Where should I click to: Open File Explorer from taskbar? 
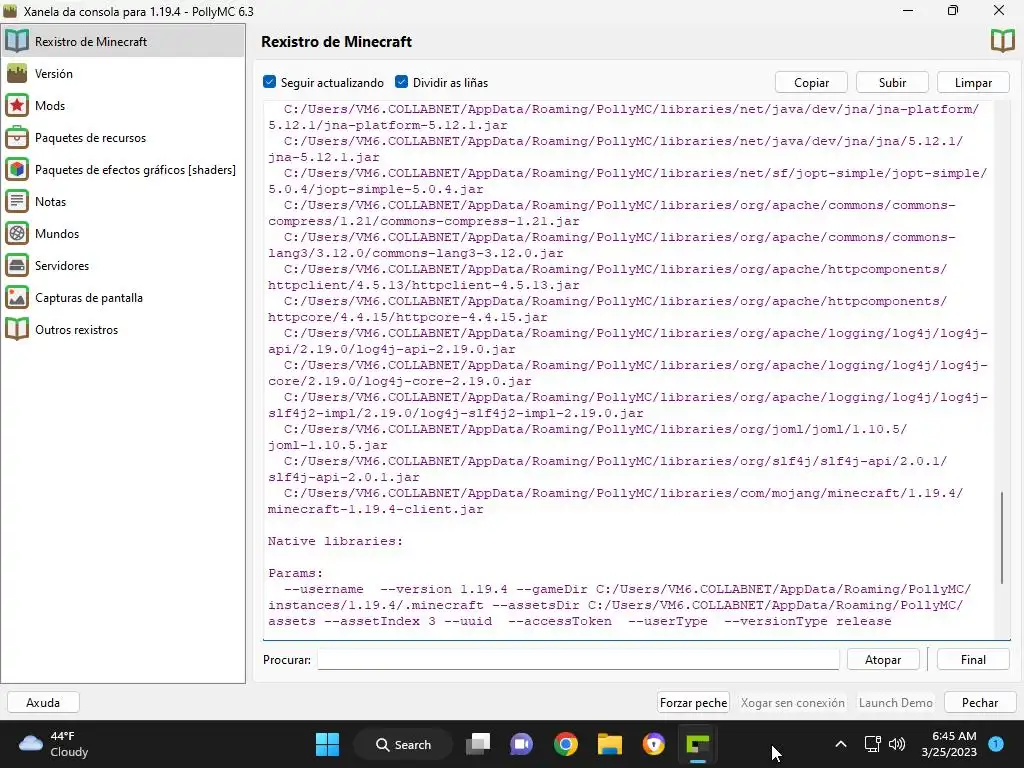click(609, 744)
